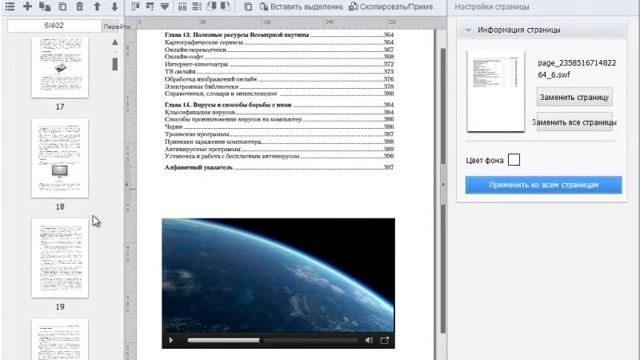Click the 'Алфавитный указатель' contents line

[198, 167]
